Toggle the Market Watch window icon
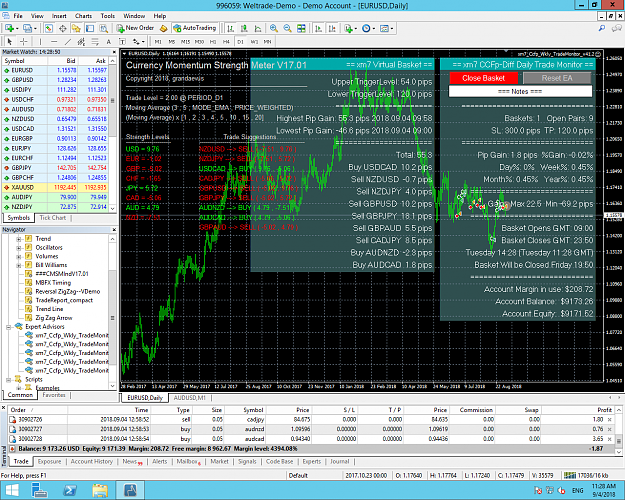This screenshot has height=500, width=625. 49,28
